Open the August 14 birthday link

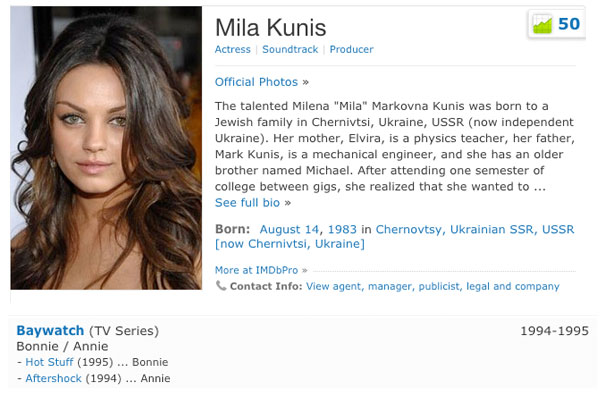pos(289,229)
